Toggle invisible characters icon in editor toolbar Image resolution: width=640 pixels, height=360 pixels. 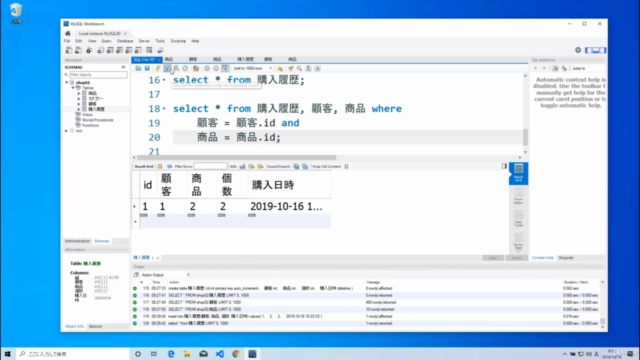click(x=309, y=69)
